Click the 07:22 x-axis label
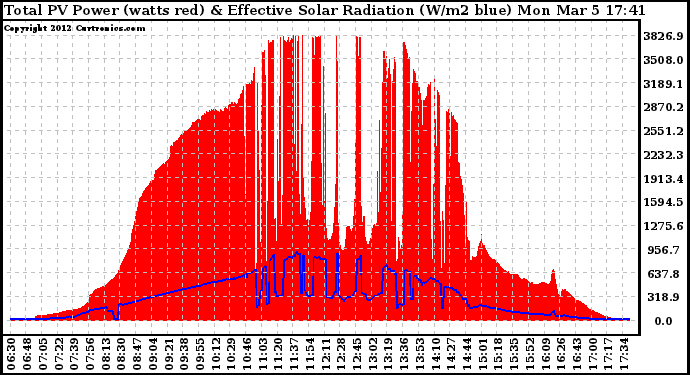The height and width of the screenshot is (375, 690). click(x=58, y=354)
